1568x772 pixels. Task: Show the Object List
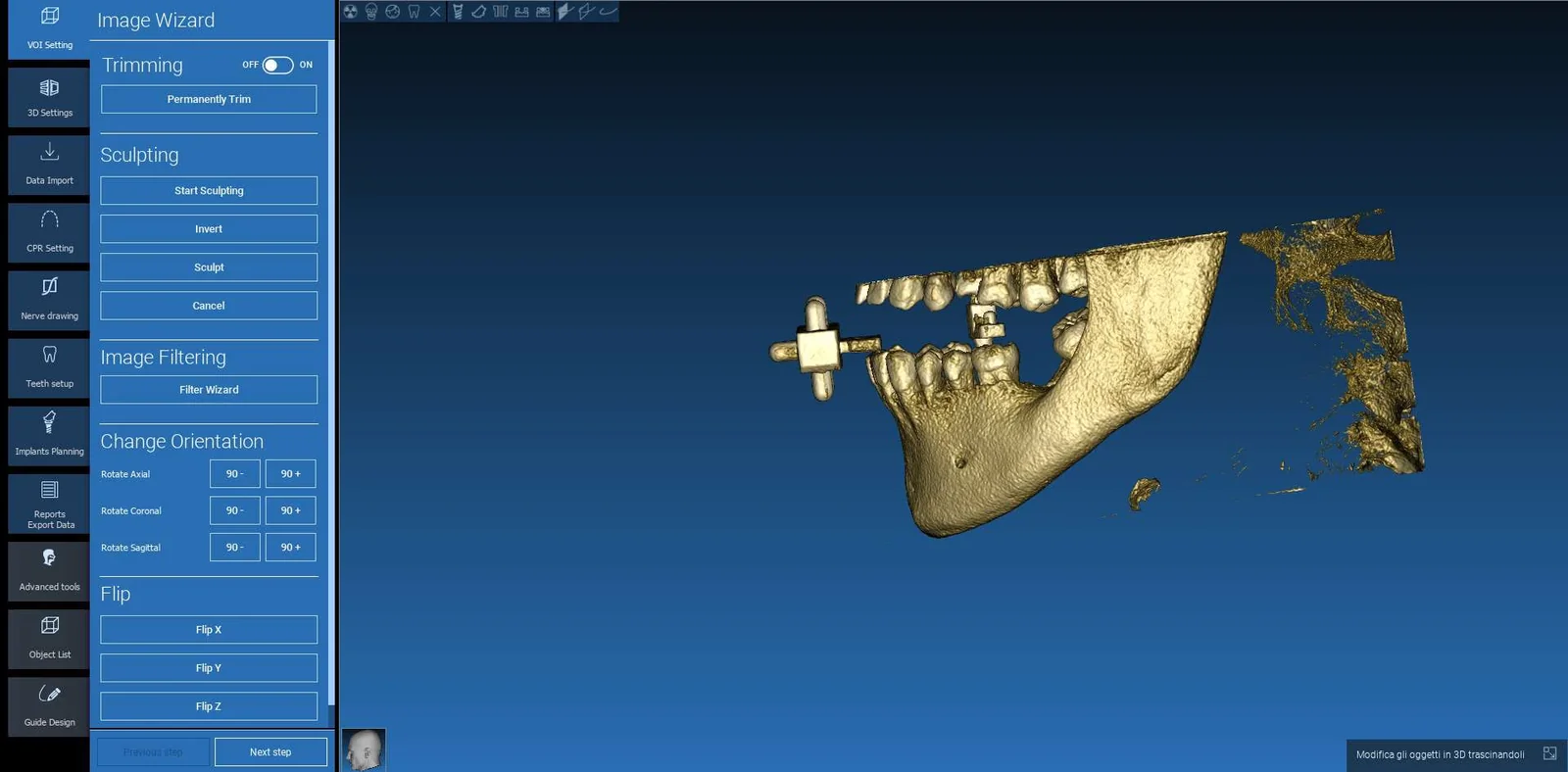click(49, 639)
